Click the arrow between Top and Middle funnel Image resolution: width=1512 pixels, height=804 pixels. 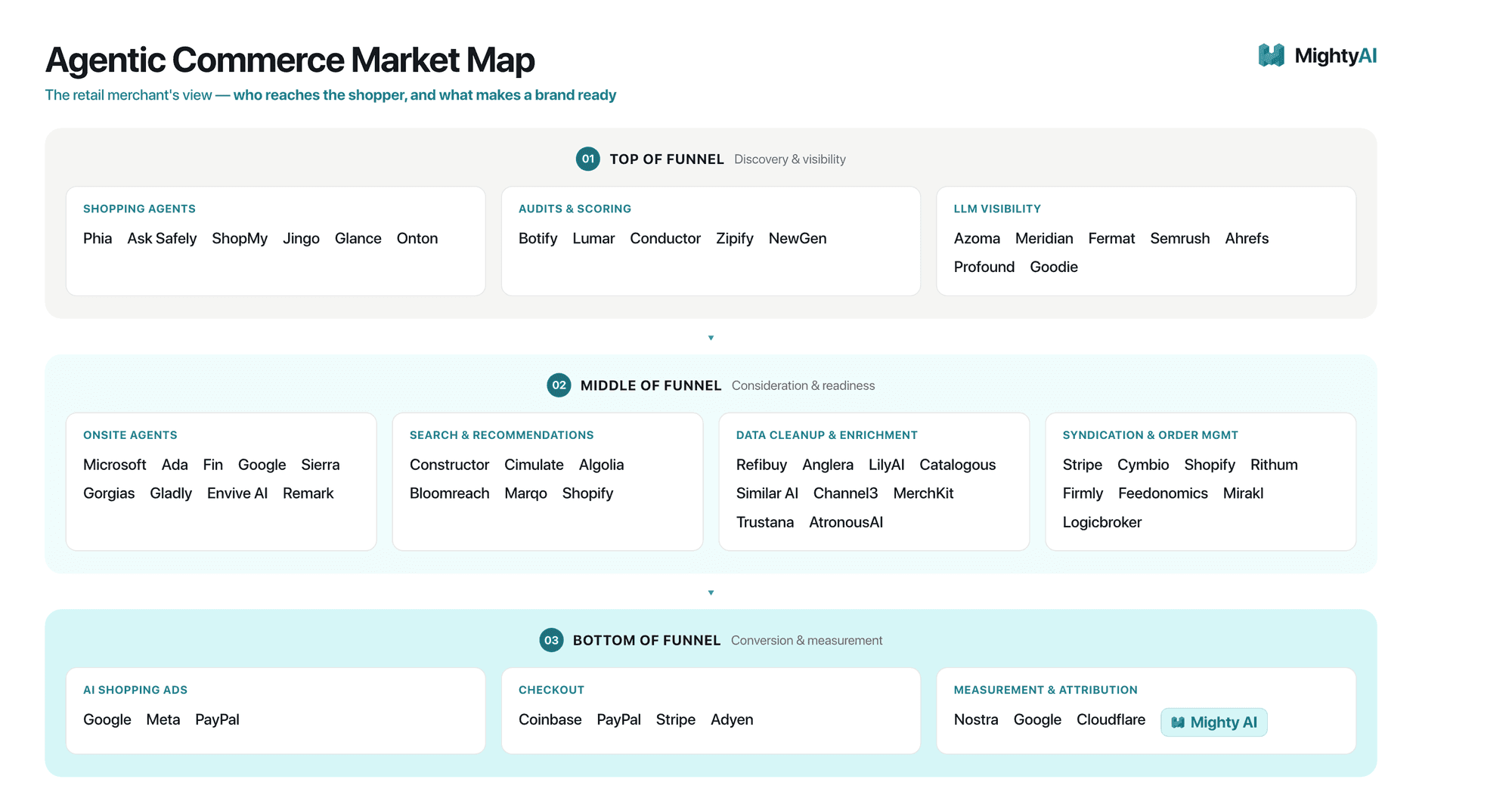(x=711, y=338)
